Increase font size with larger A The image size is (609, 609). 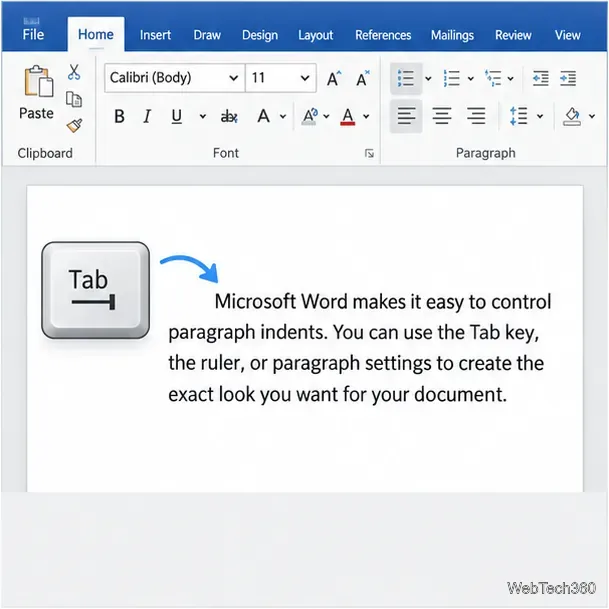click(x=334, y=78)
